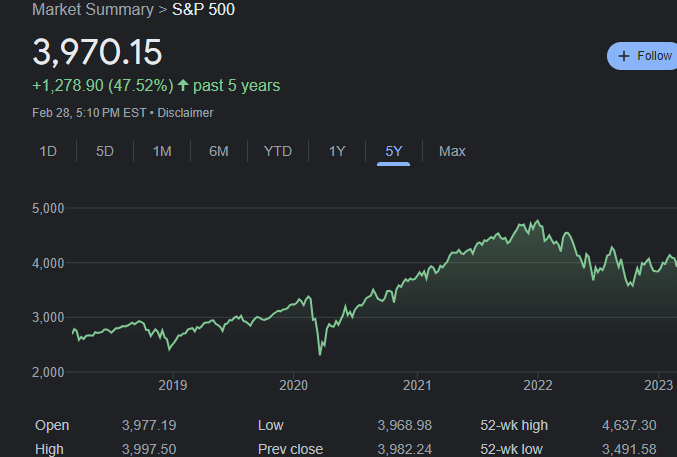Screen dimensions: 677x457
Task: Click the 52-wk low value 3,491.58
Action: pos(629,449)
